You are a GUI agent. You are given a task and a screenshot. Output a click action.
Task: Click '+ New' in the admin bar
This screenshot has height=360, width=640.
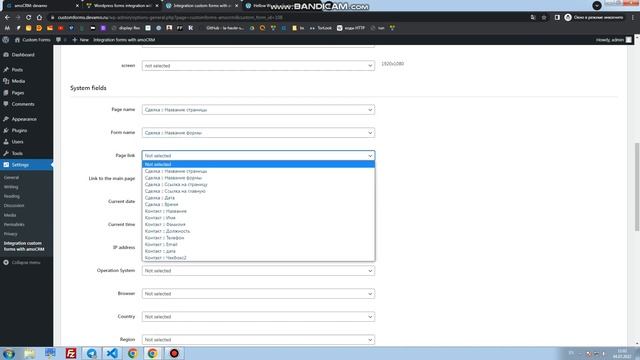click(80, 40)
